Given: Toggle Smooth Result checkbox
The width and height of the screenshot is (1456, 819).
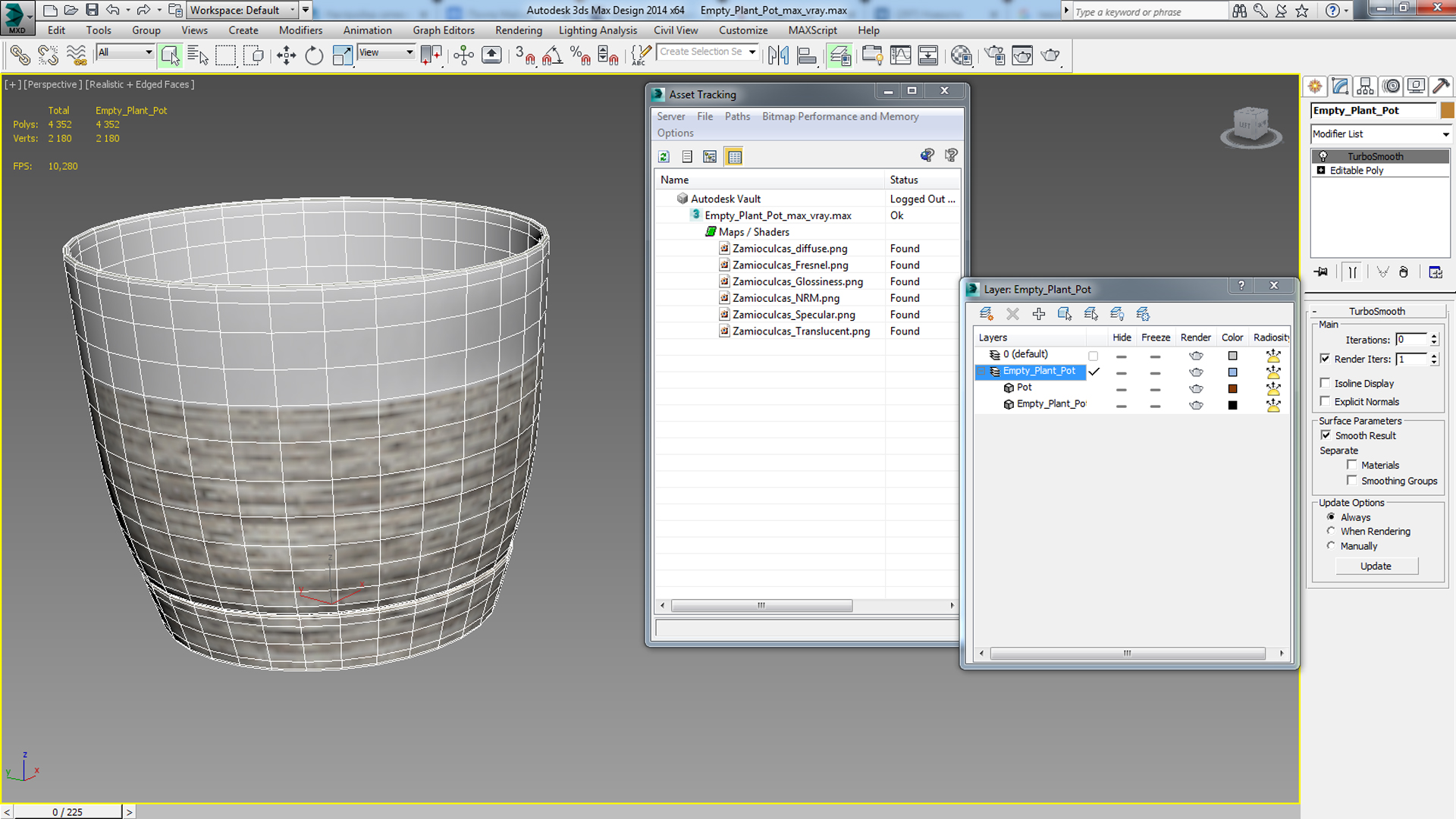Looking at the screenshot, I should [x=1326, y=435].
